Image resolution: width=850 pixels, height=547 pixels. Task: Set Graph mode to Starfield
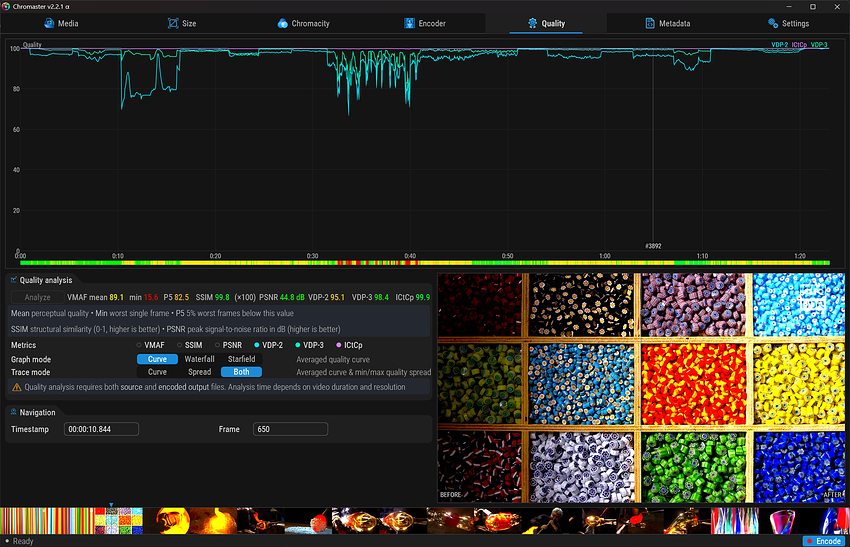coord(241,359)
